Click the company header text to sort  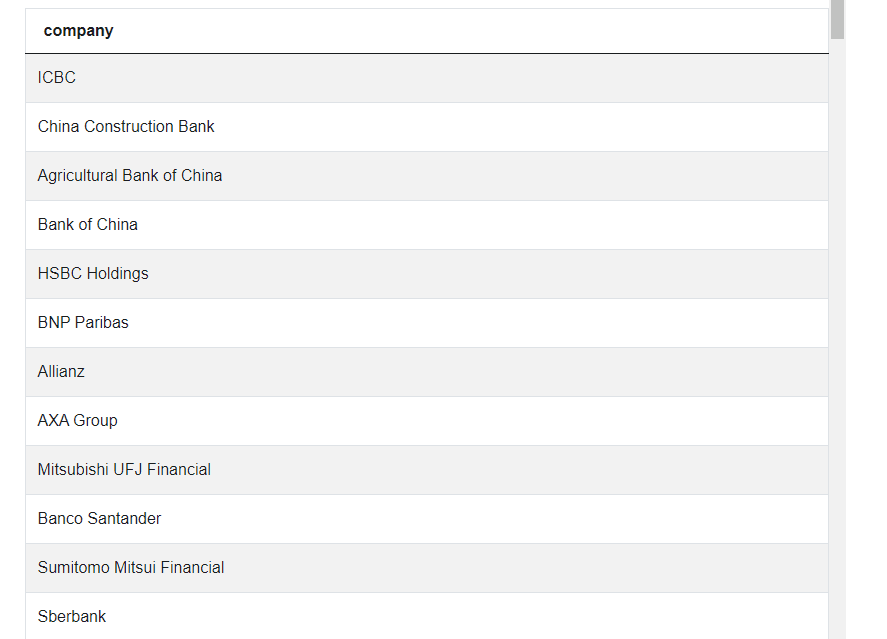tap(78, 30)
